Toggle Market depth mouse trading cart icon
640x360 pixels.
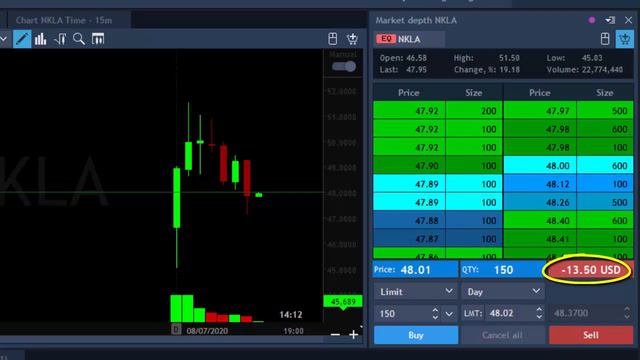624,39
